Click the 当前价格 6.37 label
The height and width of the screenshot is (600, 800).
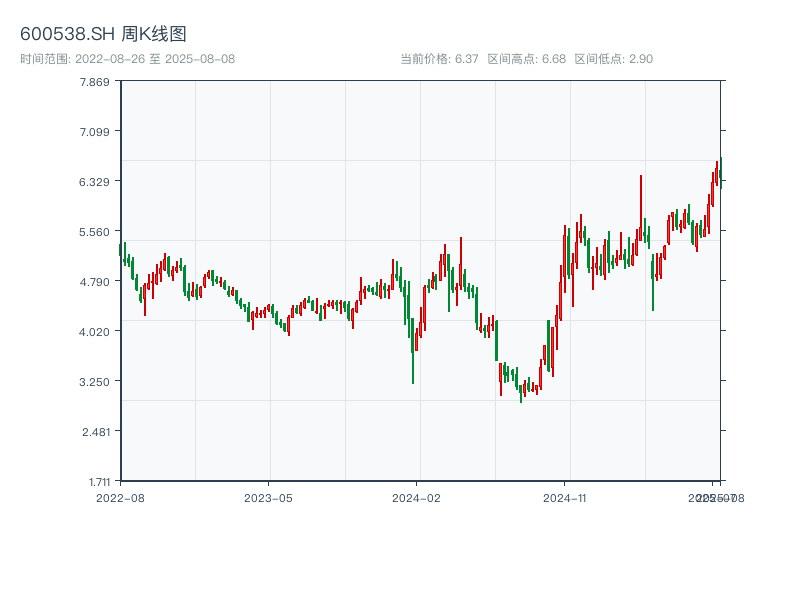coord(439,59)
